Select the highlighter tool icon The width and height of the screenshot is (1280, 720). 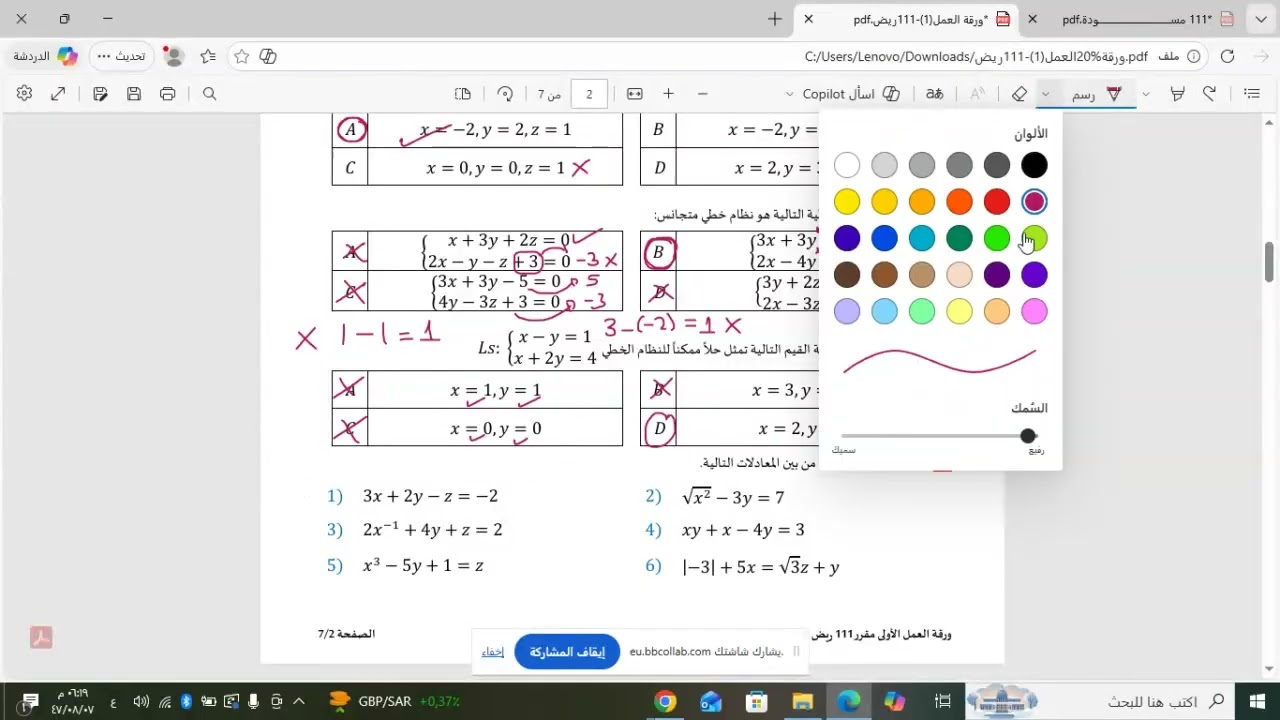point(1178,94)
